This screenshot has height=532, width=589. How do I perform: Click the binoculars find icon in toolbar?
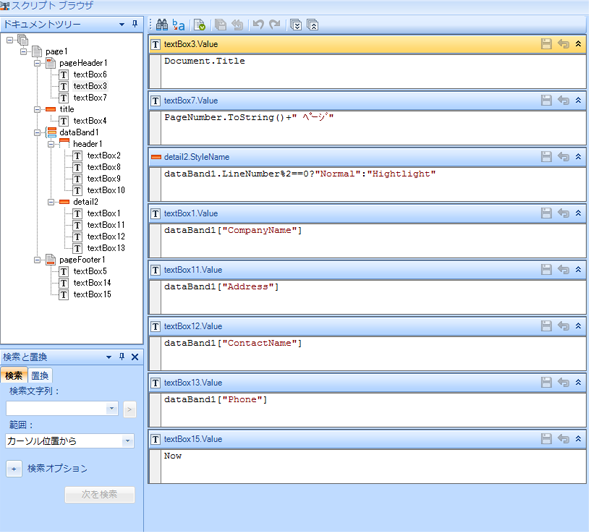click(x=162, y=25)
